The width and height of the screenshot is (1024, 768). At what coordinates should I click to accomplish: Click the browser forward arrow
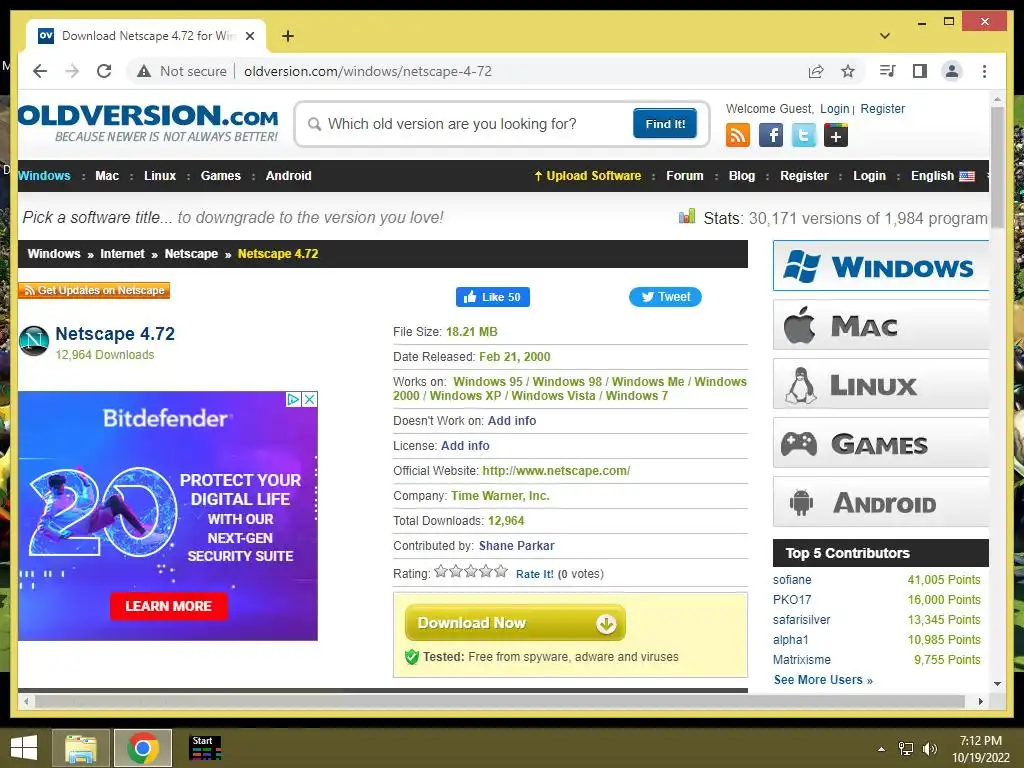72,71
